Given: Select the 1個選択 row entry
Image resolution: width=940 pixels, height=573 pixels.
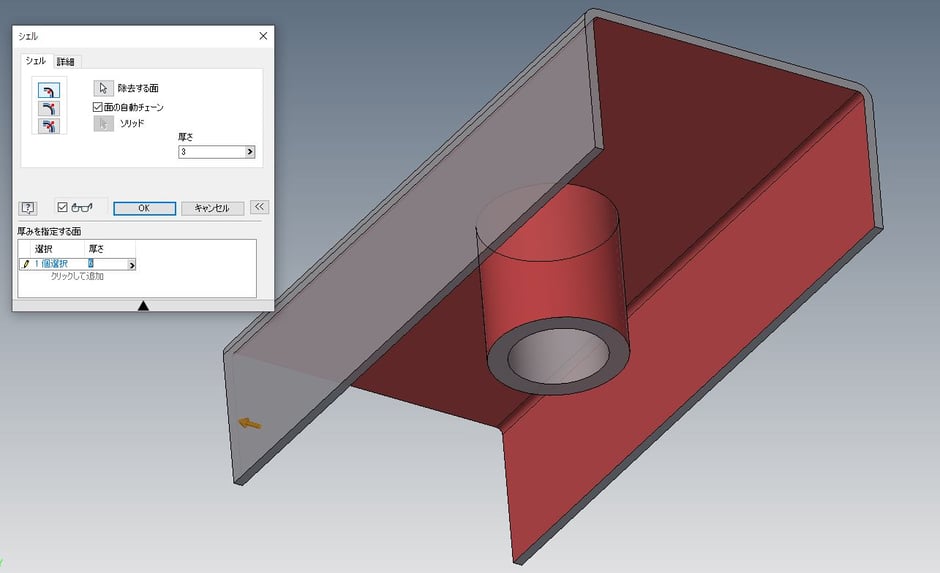Looking at the screenshot, I should pos(51,264).
